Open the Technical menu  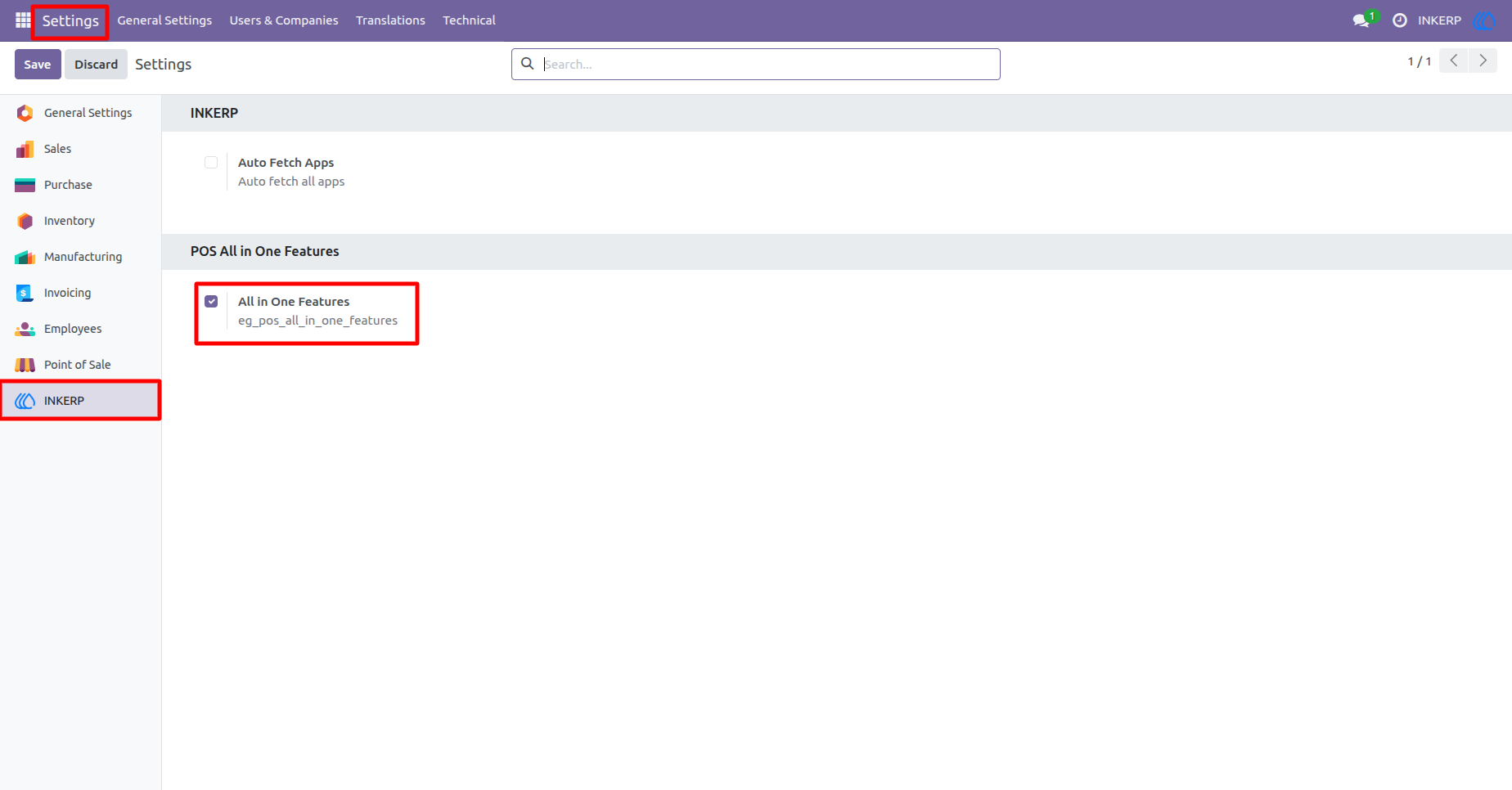click(469, 20)
